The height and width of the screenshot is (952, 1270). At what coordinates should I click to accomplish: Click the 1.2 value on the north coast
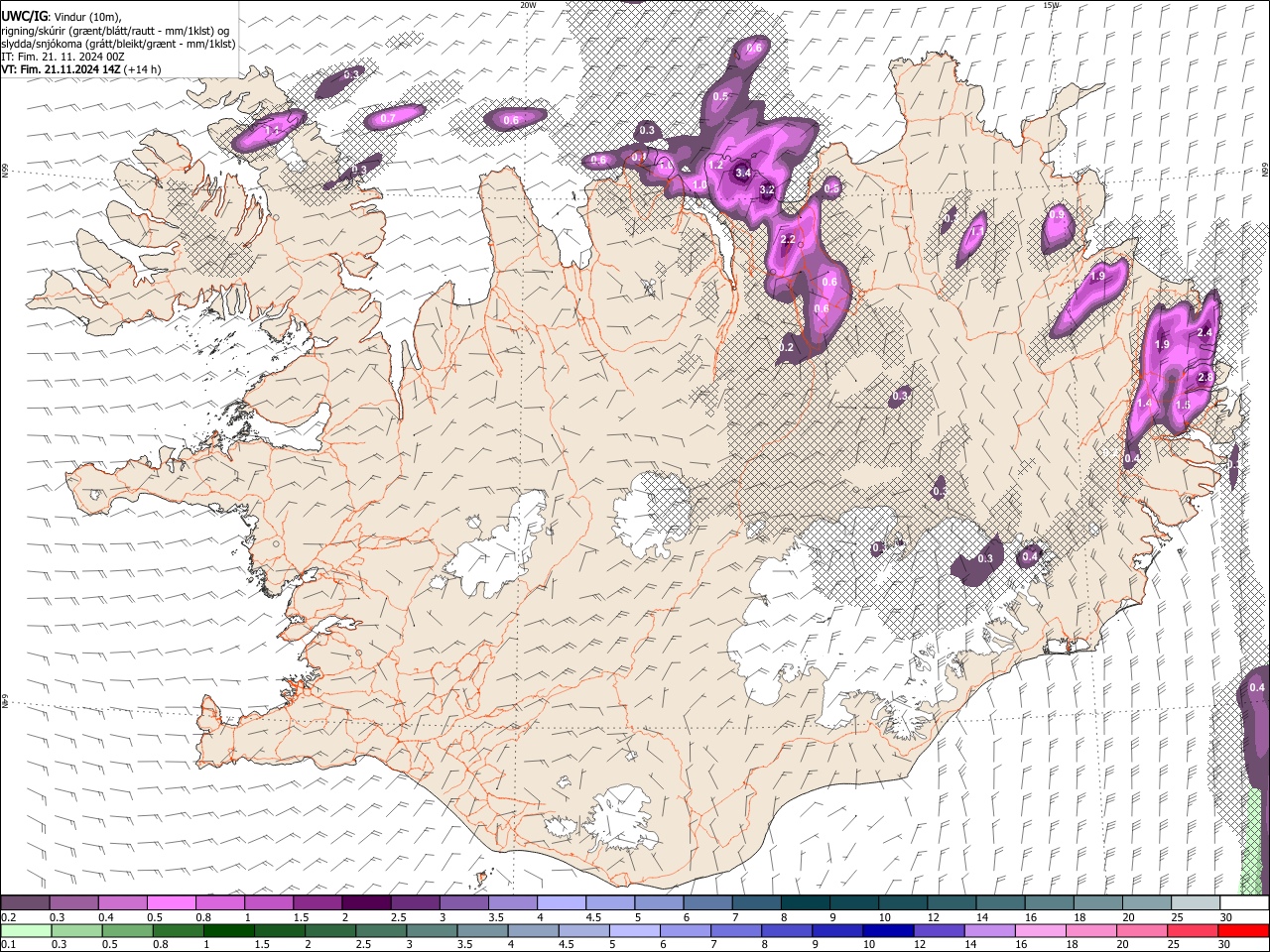click(715, 165)
